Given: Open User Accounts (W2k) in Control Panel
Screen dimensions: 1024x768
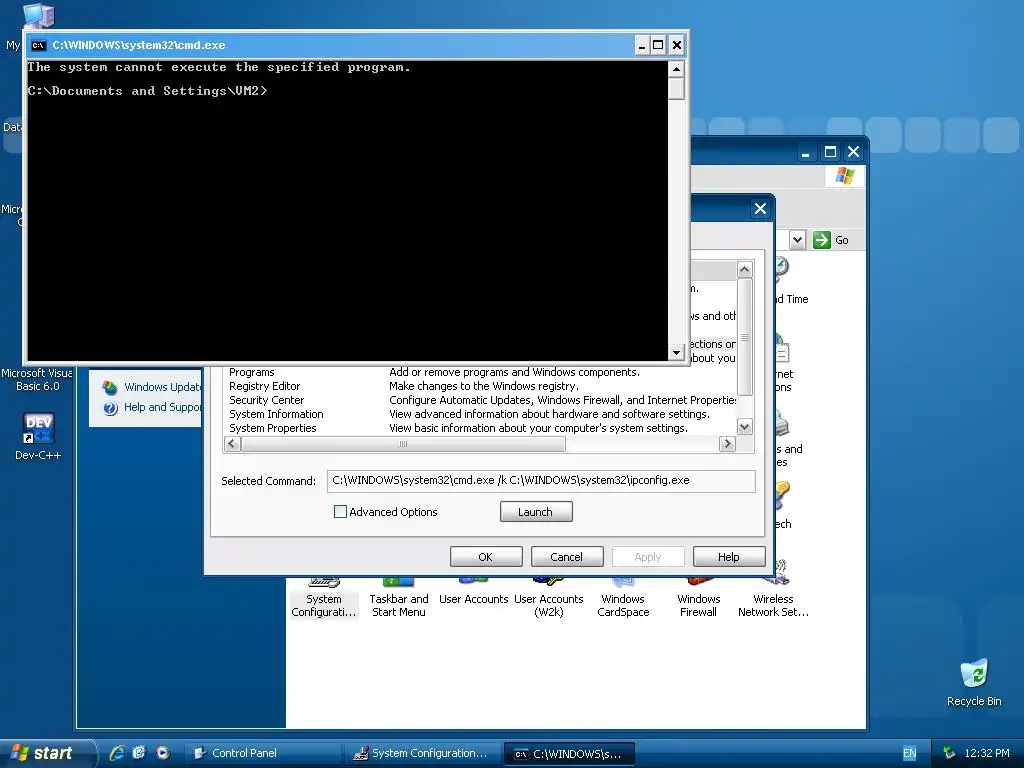Looking at the screenshot, I should point(549,599).
